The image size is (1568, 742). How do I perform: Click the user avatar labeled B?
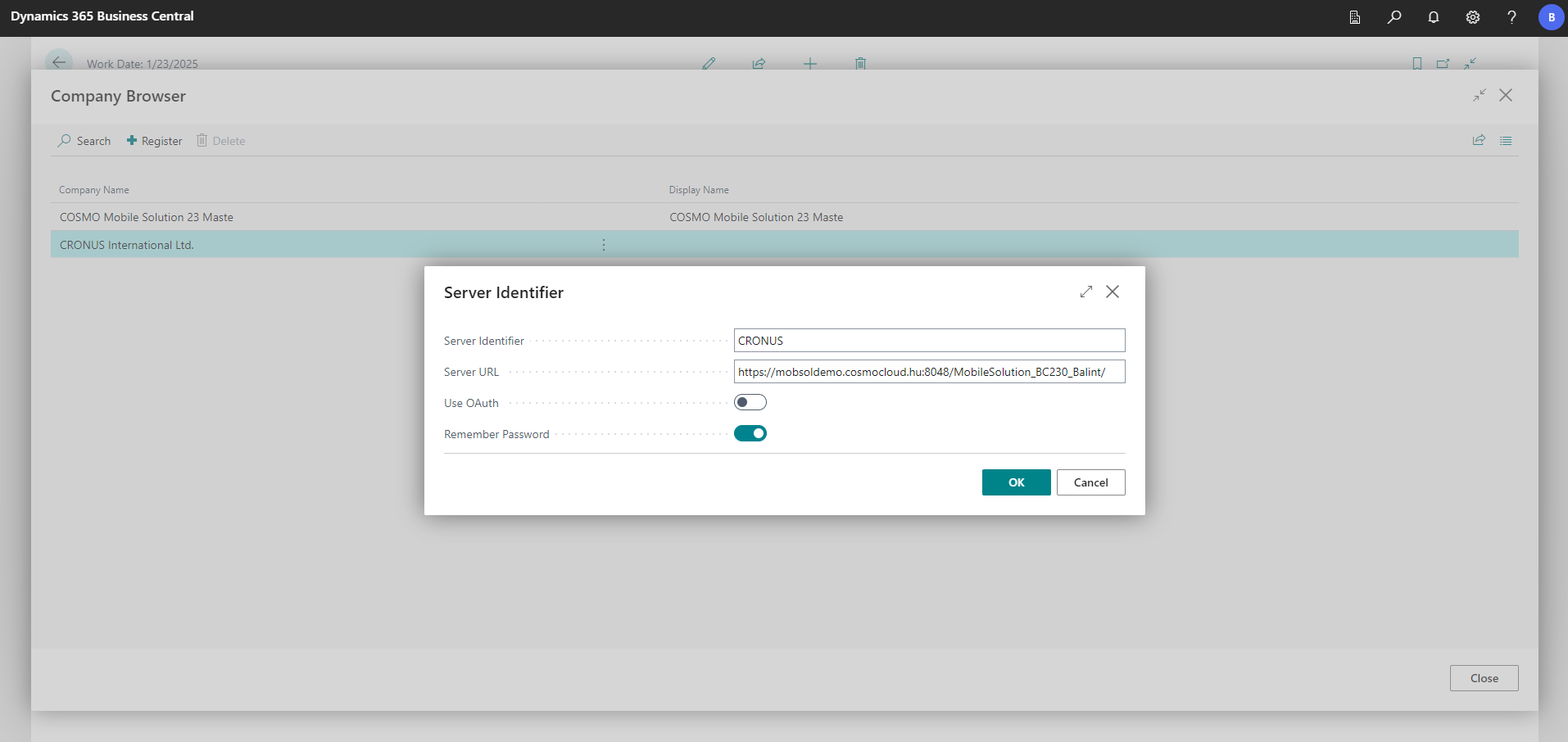coord(1551,17)
